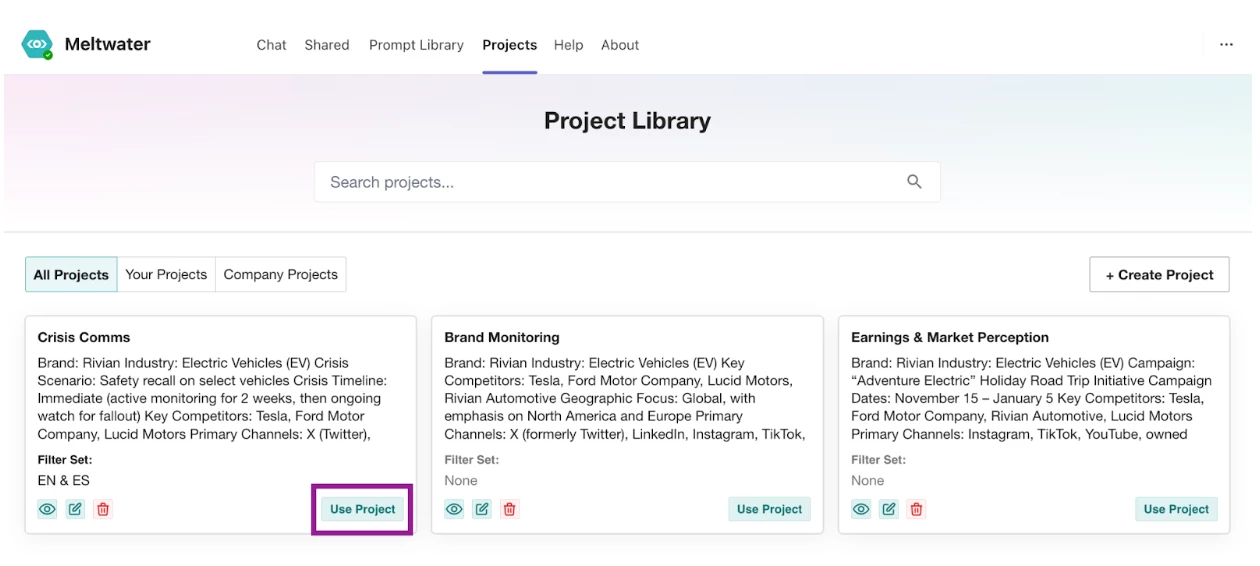Image resolution: width=1260 pixels, height=566 pixels.
Task: Edit the Brand Monitoring project
Action: 482,509
